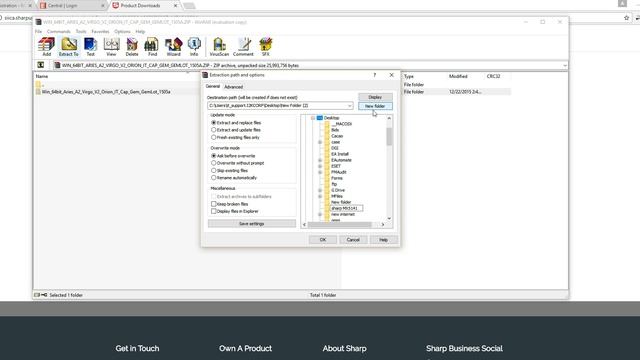This screenshot has width=640, height=360.
Task: Collapse the Desktop node in folder tree
Action: [313, 118]
